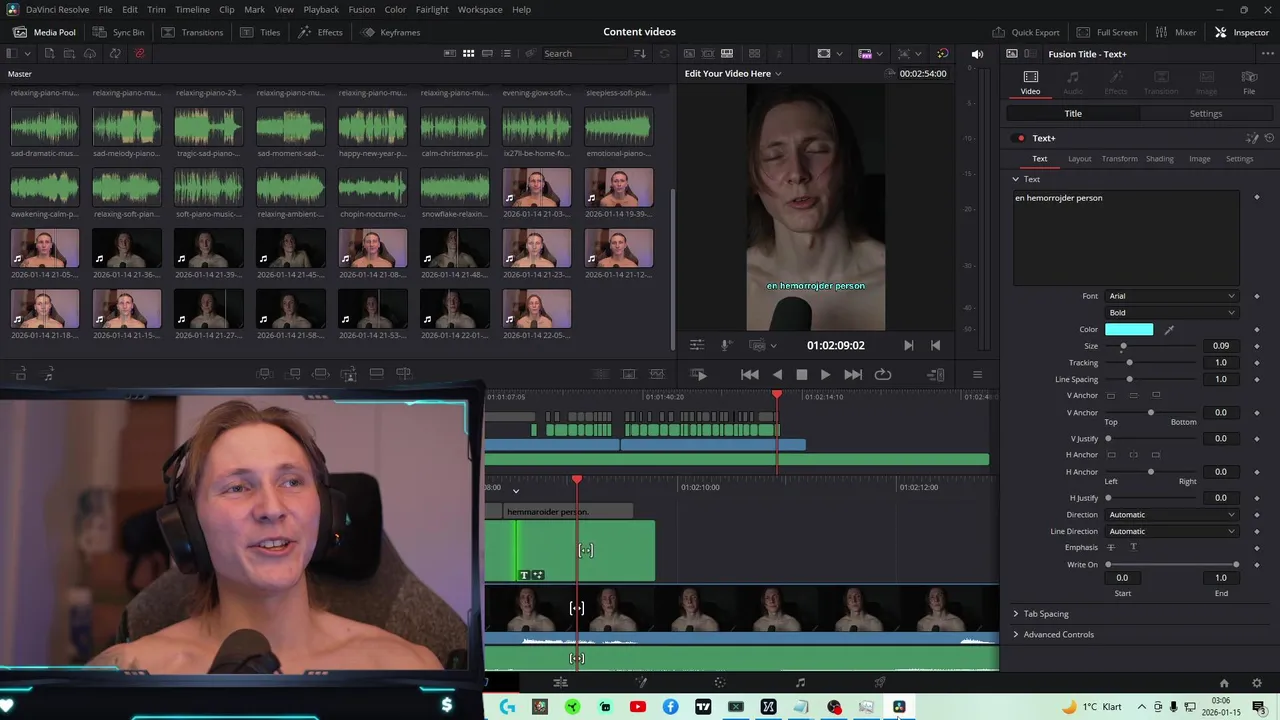This screenshot has width=1280, height=720.
Task: Open the File menu
Action: [105, 9]
